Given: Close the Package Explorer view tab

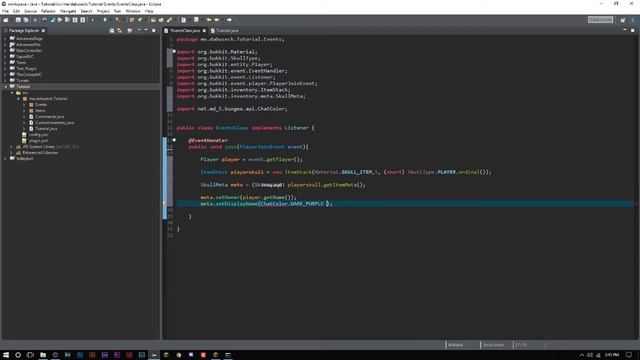Looking at the screenshot, I should [43, 31].
